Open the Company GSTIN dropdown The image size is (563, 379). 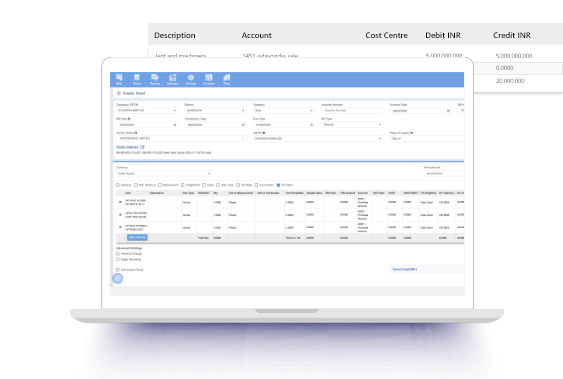147,111
